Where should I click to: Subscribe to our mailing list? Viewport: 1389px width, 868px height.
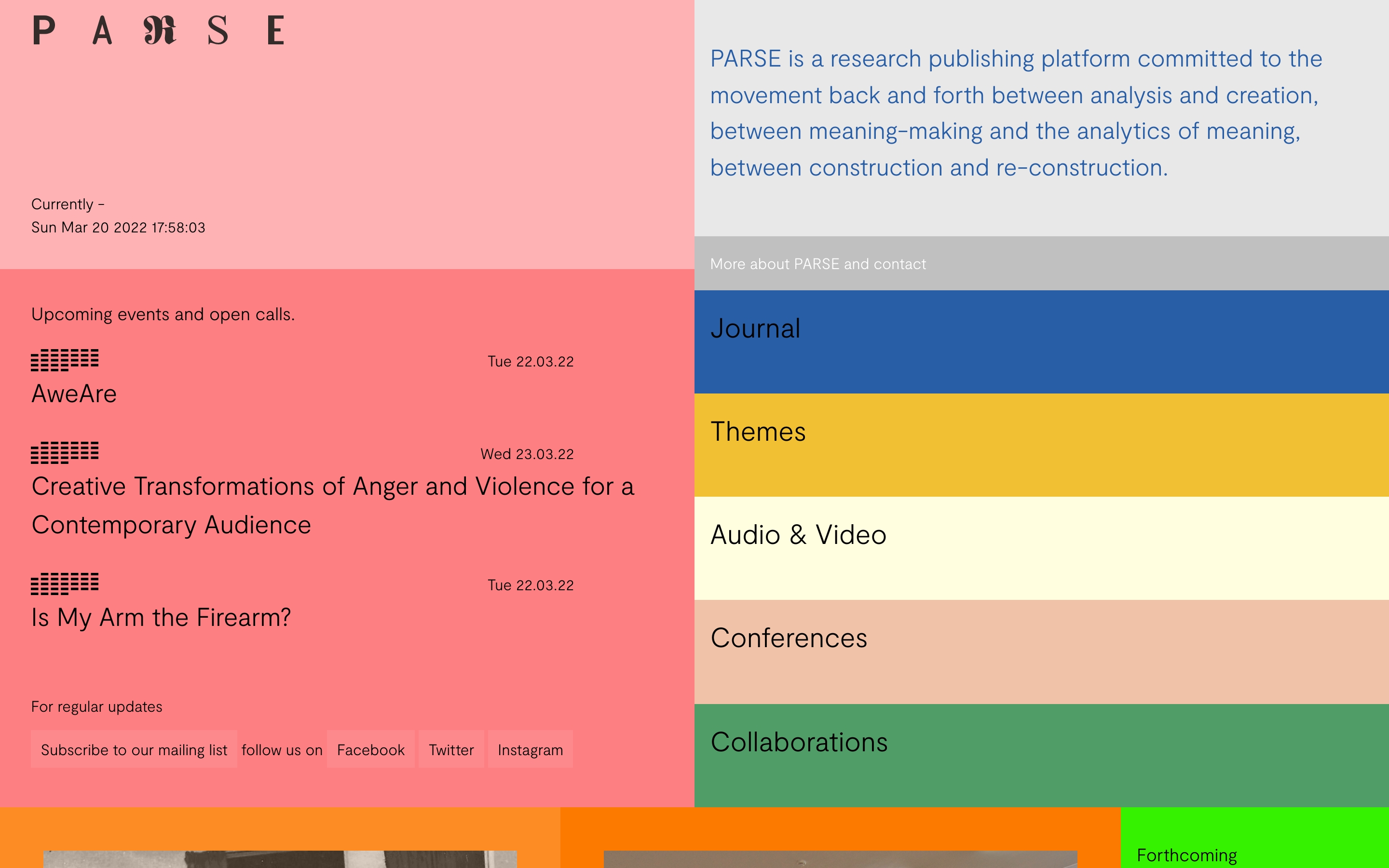[x=134, y=750]
